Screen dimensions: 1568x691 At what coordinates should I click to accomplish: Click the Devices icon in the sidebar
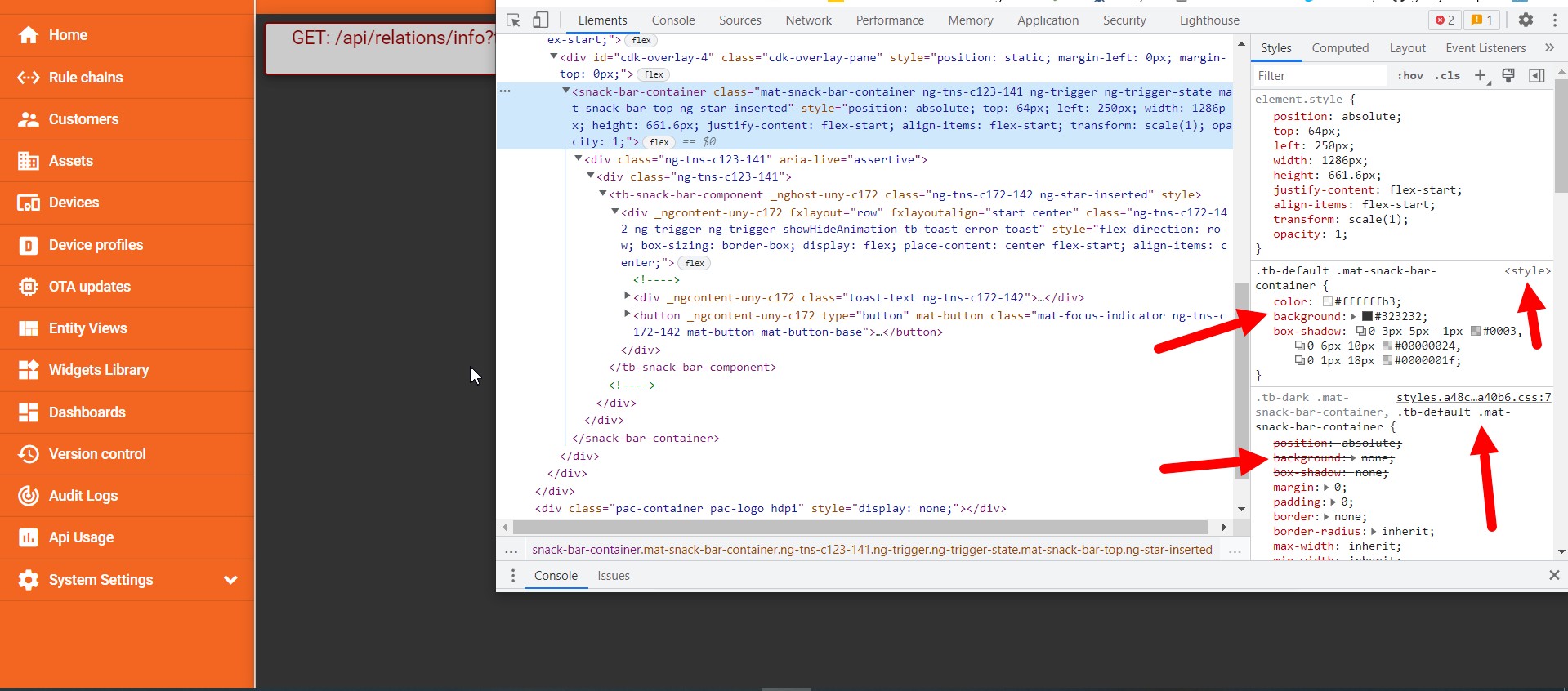(29, 203)
